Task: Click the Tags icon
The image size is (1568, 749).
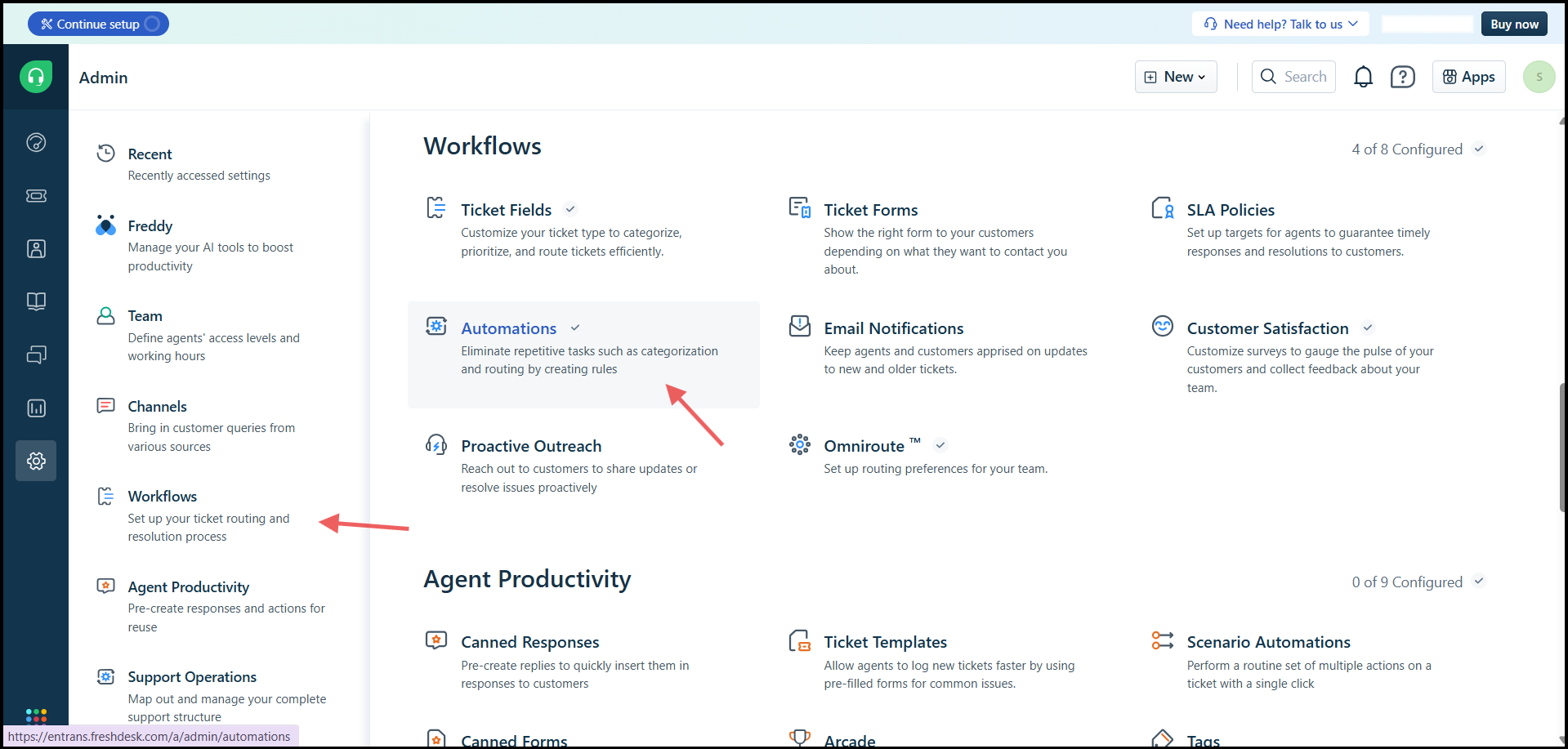Action: click(1162, 738)
